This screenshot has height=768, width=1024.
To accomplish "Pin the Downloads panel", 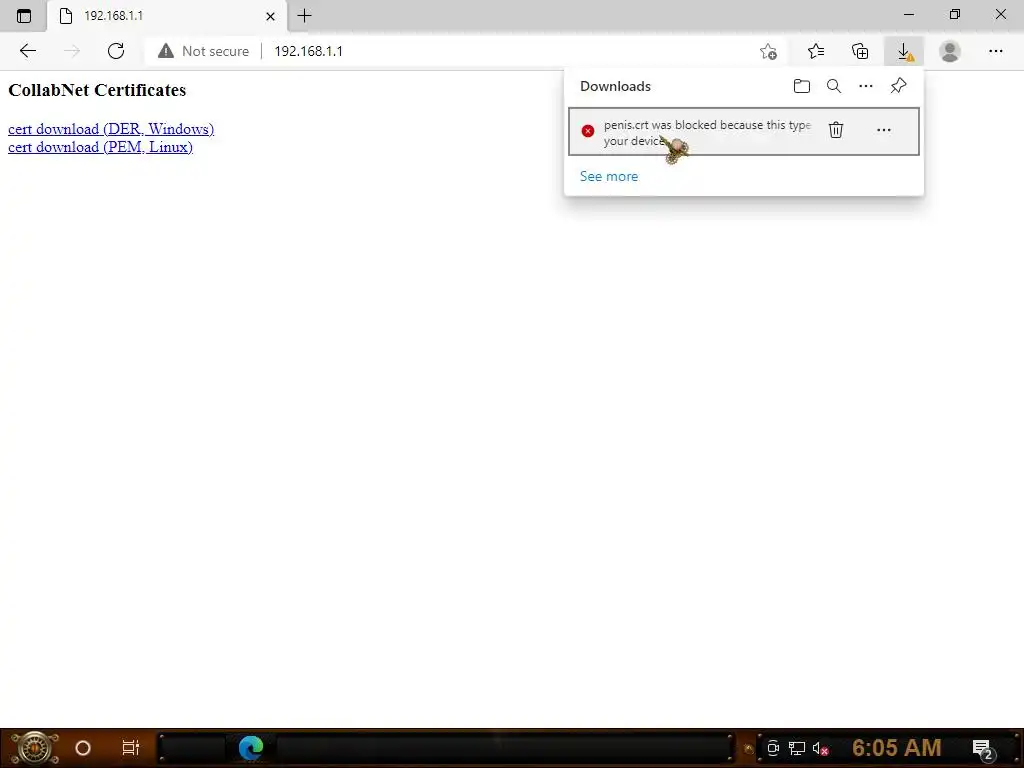I will tap(899, 86).
